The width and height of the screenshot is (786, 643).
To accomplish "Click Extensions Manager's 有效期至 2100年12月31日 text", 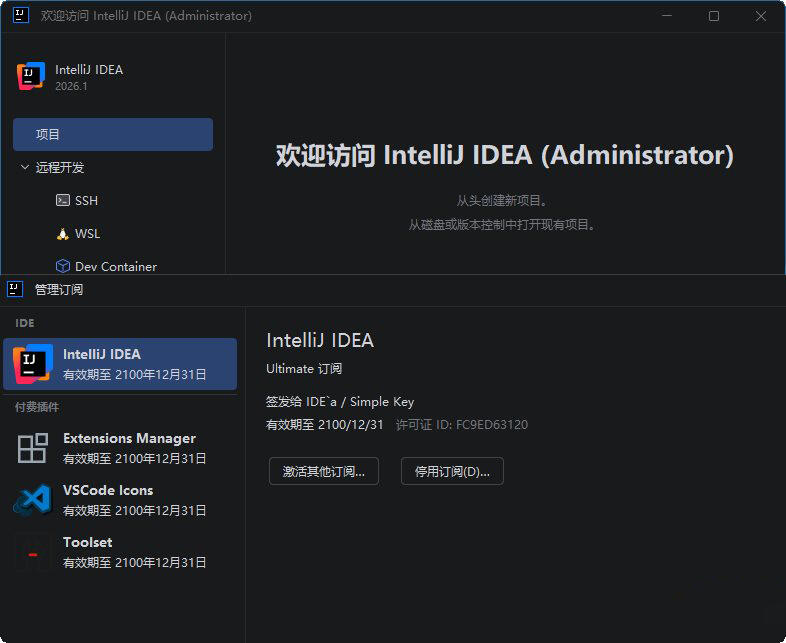I will coord(134,459).
